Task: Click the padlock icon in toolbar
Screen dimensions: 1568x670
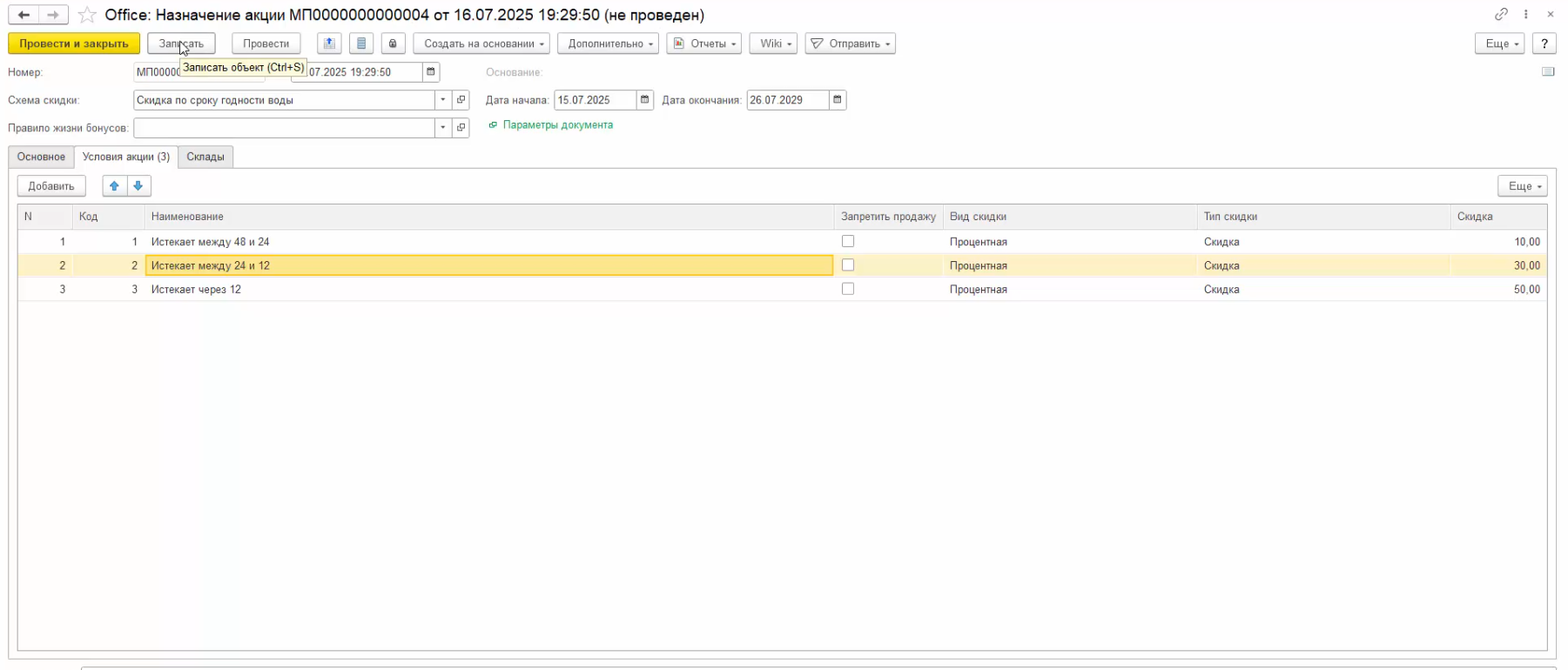Action: click(x=393, y=44)
